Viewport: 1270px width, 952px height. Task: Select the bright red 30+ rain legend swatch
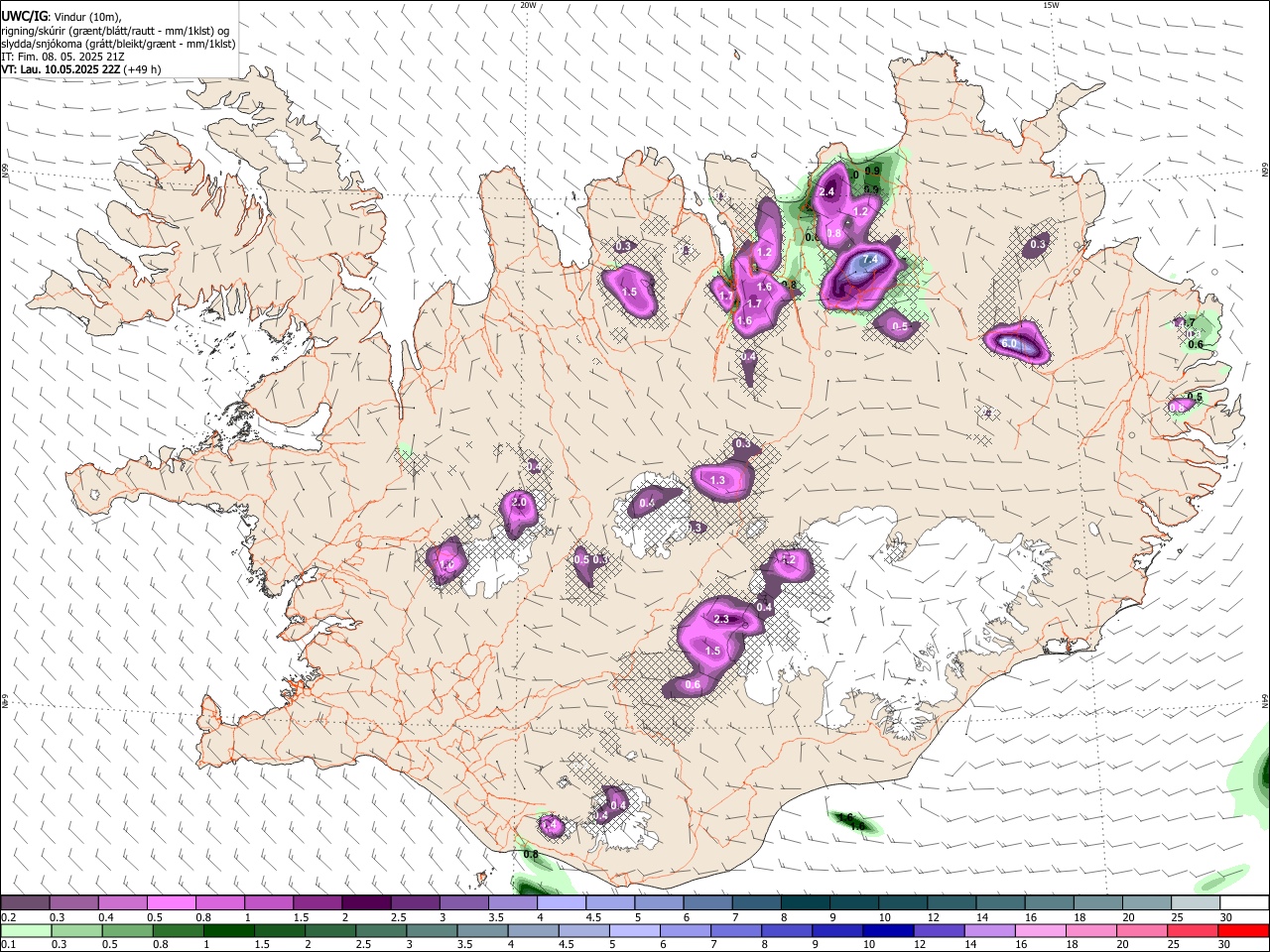point(1244,931)
